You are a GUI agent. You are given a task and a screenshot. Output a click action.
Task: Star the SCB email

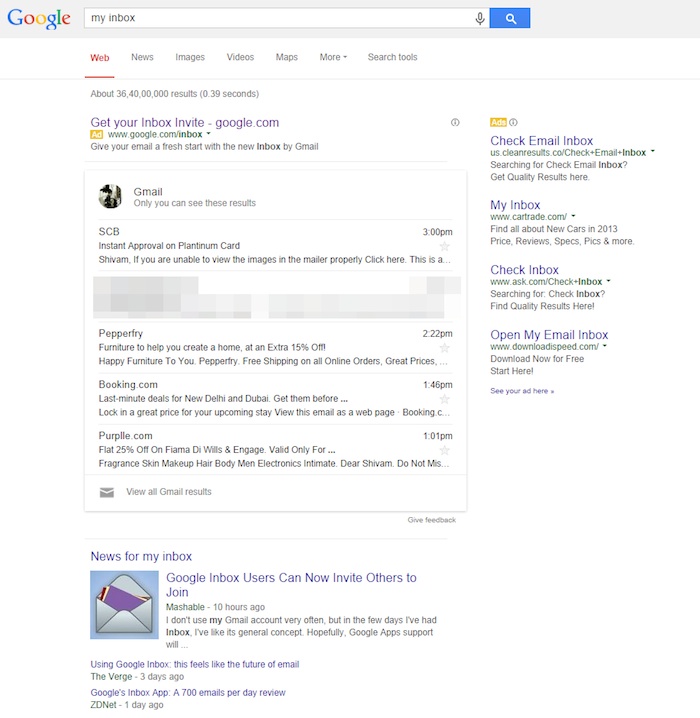click(x=445, y=246)
